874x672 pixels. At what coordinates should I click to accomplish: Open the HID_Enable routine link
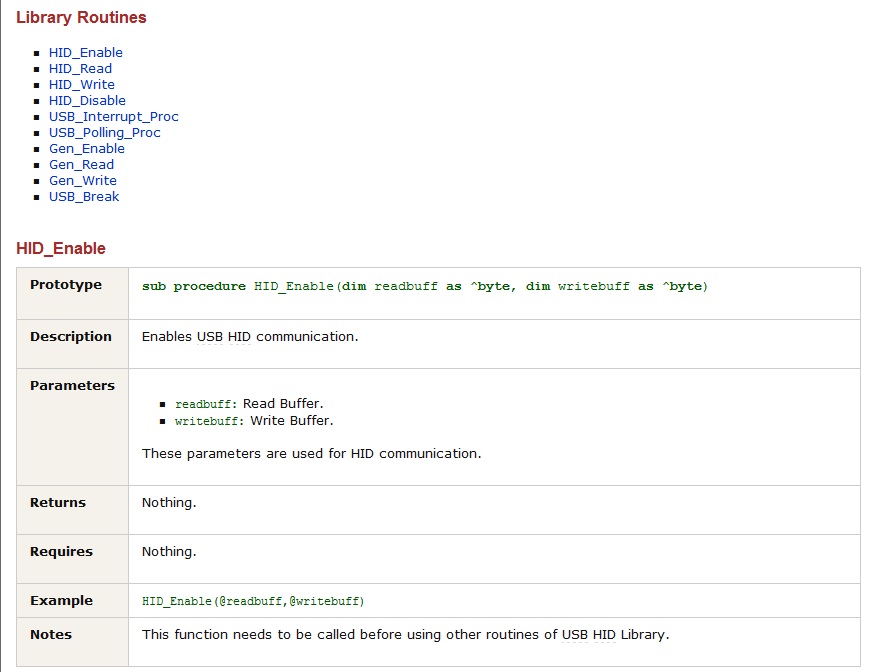coord(85,52)
